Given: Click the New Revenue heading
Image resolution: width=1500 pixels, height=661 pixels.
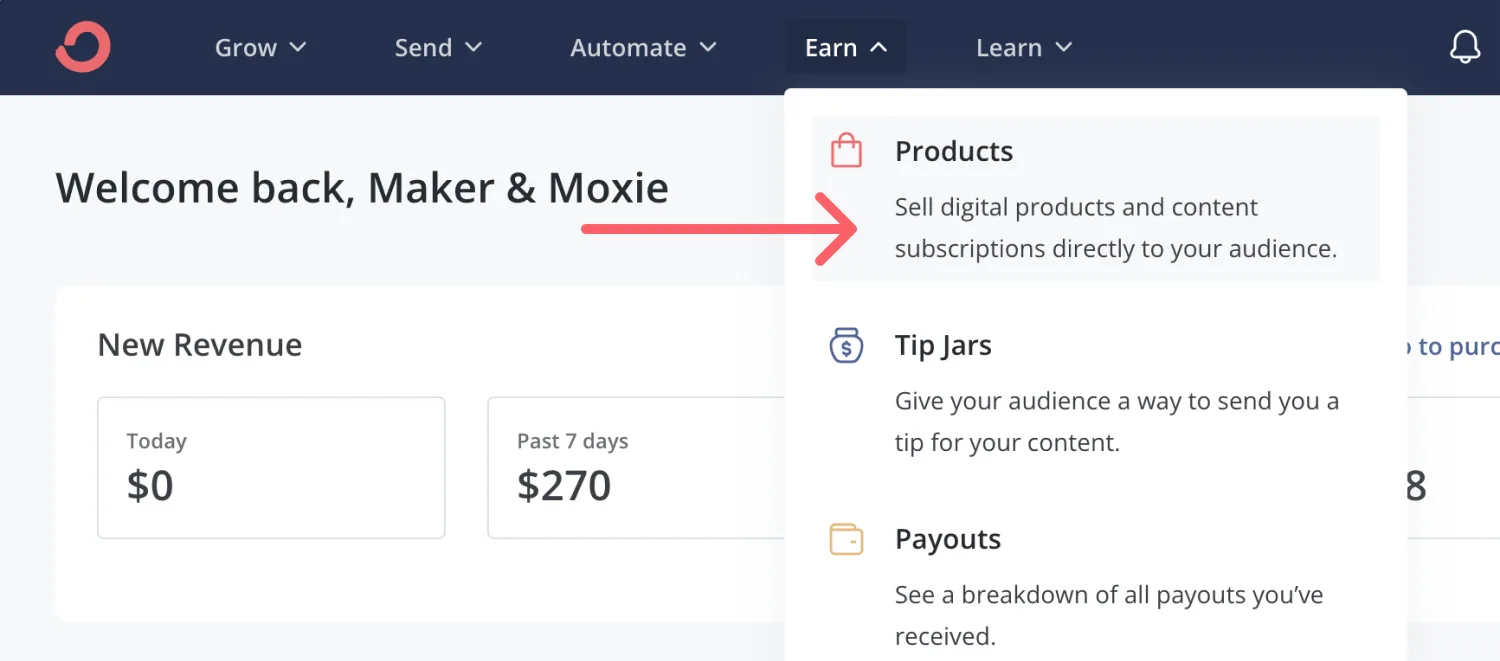Looking at the screenshot, I should point(200,345).
